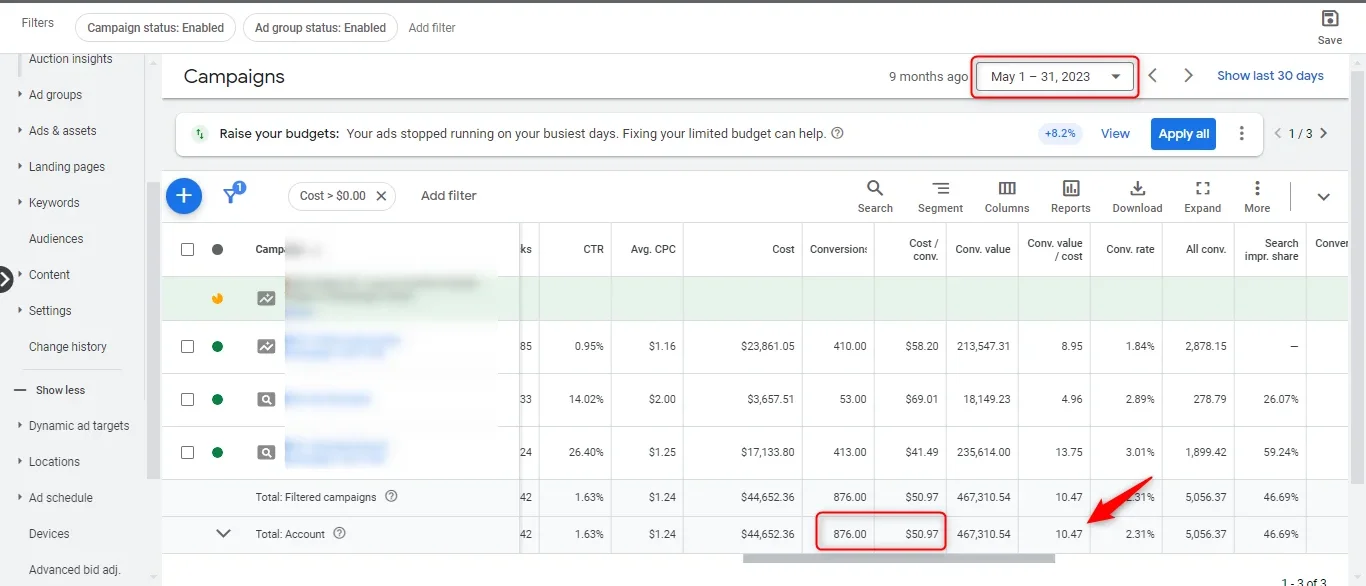Open Change history page
Image resolution: width=1366 pixels, height=586 pixels.
(x=68, y=347)
